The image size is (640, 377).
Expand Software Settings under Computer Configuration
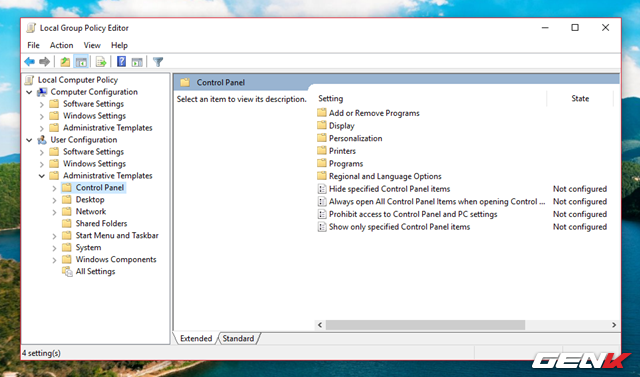[x=42, y=104]
